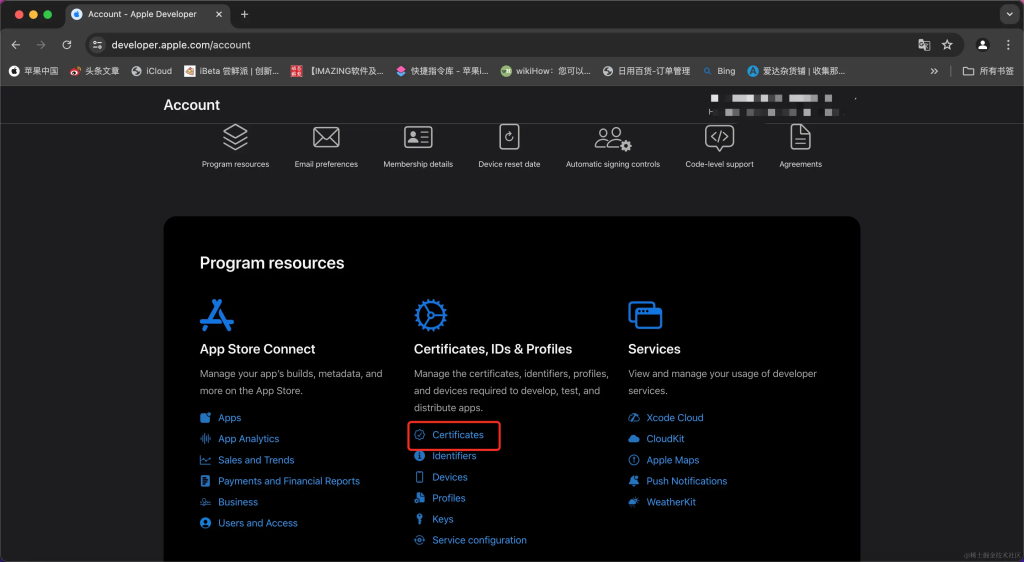This screenshot has height=562, width=1024.
Task: Open Chrome's three-dot menu
Action: 1007,45
